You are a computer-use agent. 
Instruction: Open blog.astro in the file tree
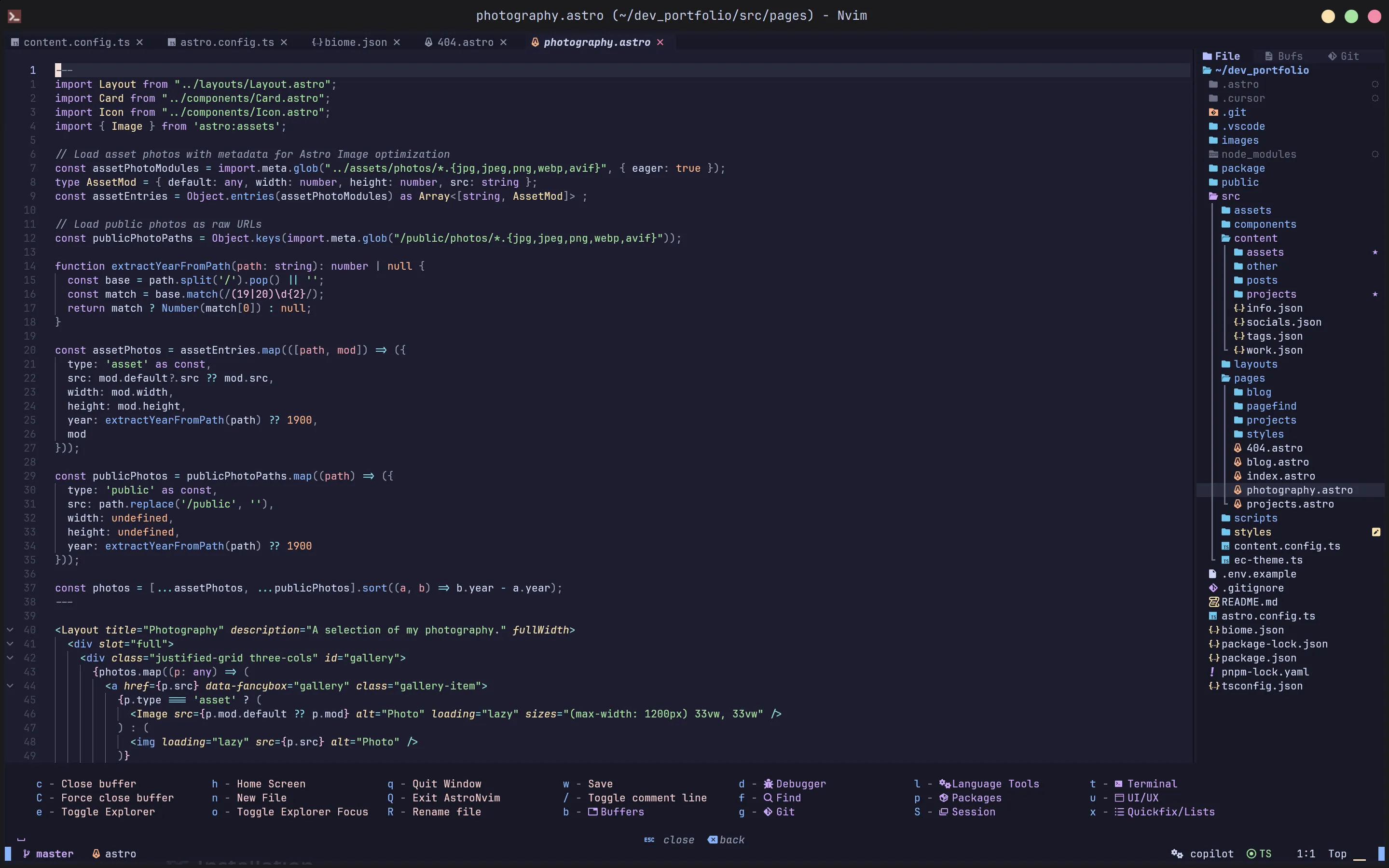(1271, 462)
